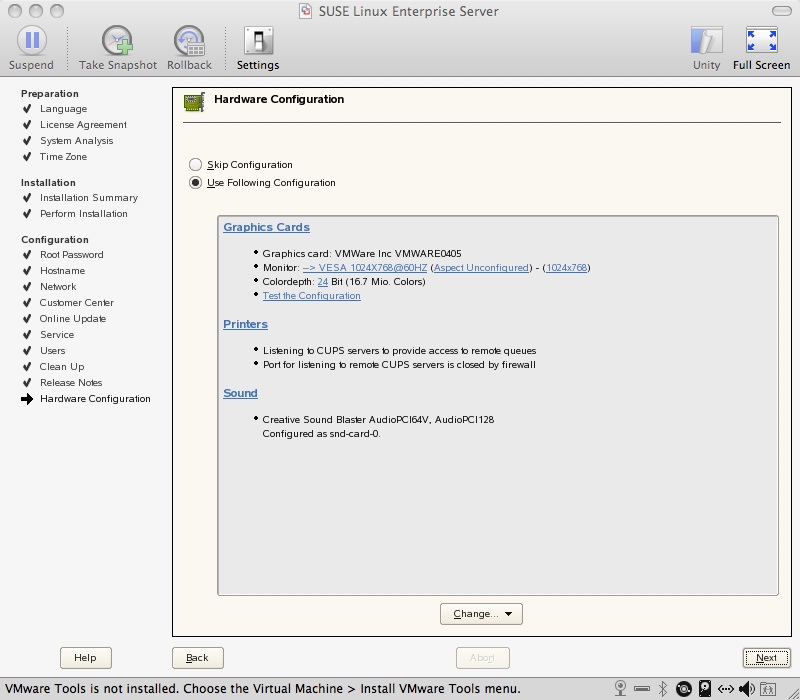Screen dimensions: 800x700
Task: Click the VESA 1024X768@60HZ monitor link
Action: [365, 267]
